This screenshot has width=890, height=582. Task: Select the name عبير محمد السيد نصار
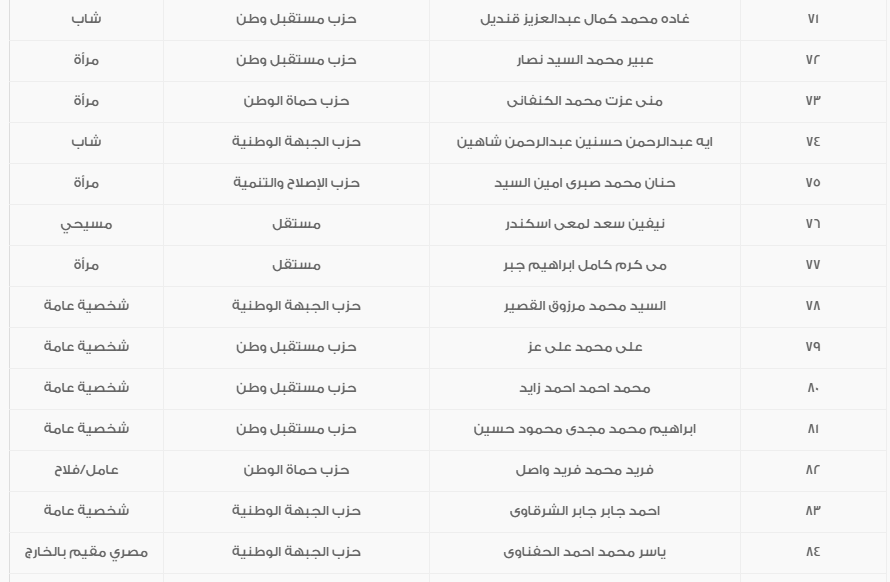(x=585, y=60)
